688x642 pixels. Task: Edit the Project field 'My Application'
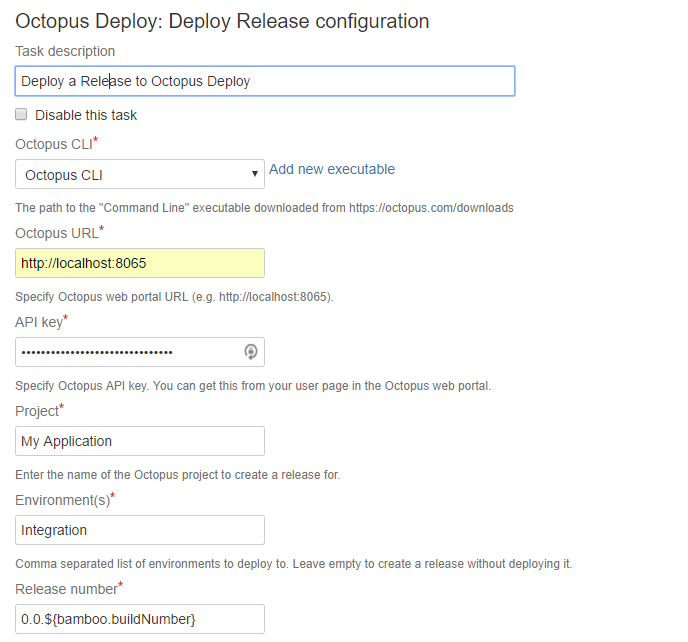click(x=140, y=441)
